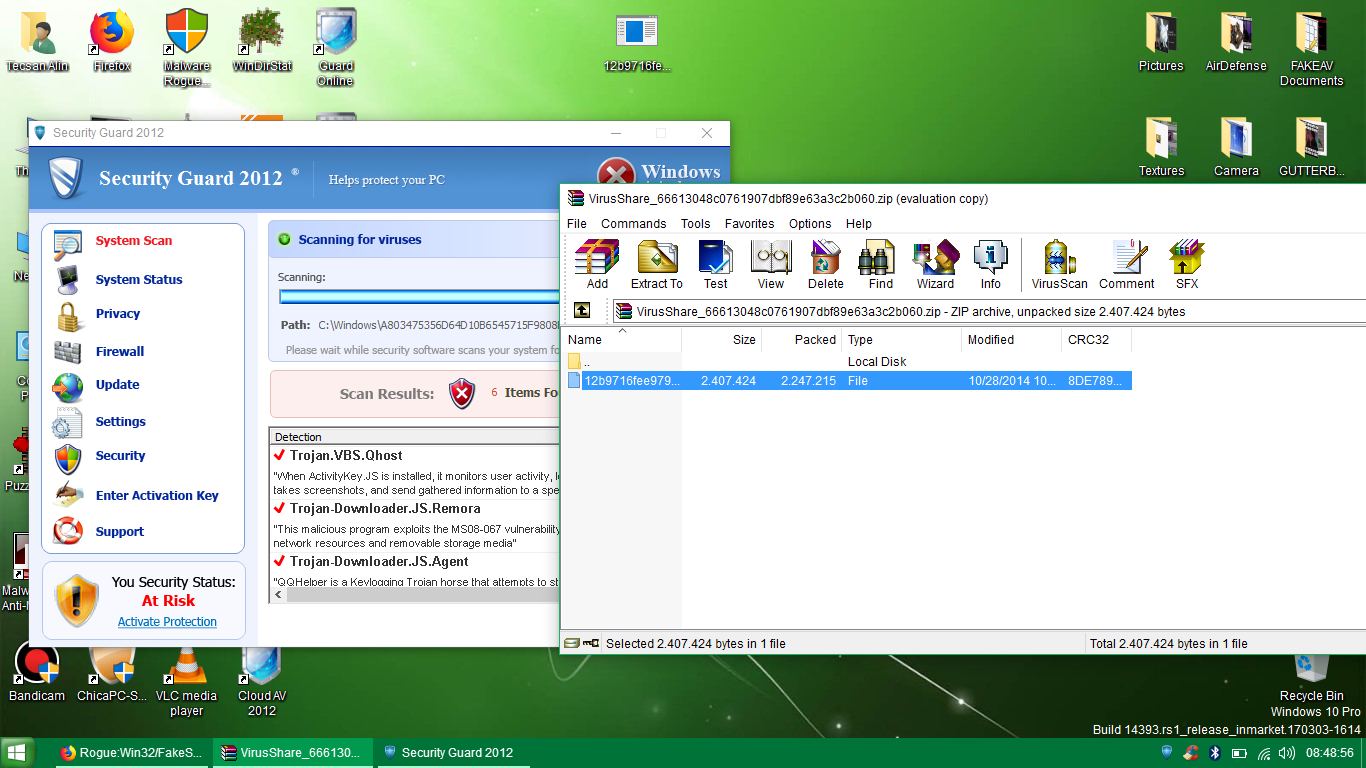The image size is (1366, 768).
Task: Click the Extract To toolbar icon
Action: 656,264
